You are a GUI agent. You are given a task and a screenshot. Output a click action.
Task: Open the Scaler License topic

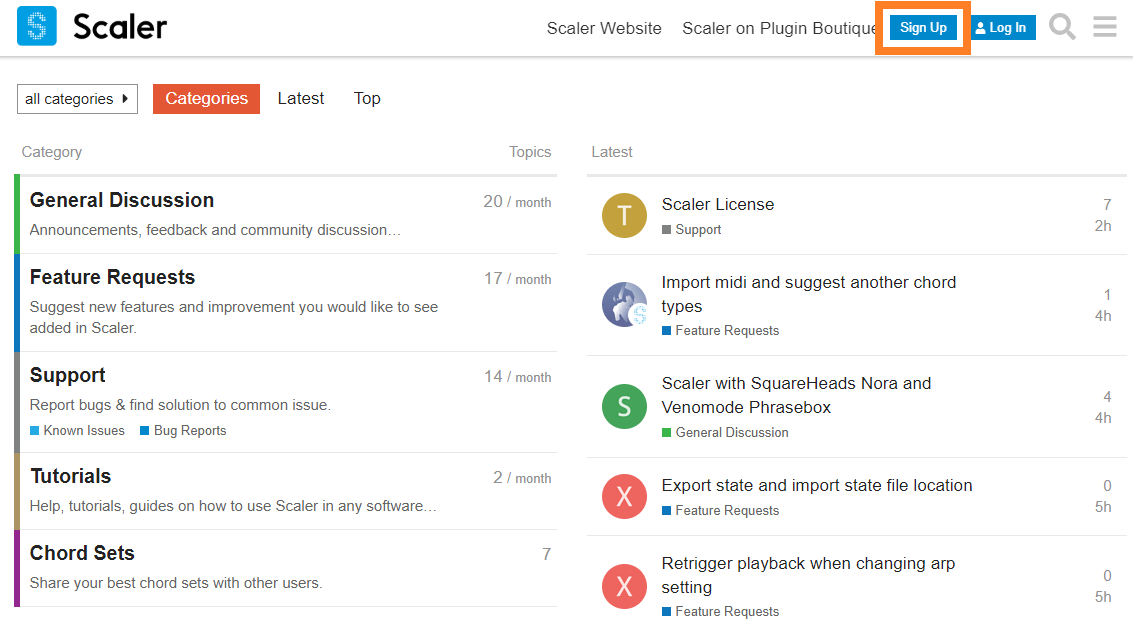coord(718,205)
